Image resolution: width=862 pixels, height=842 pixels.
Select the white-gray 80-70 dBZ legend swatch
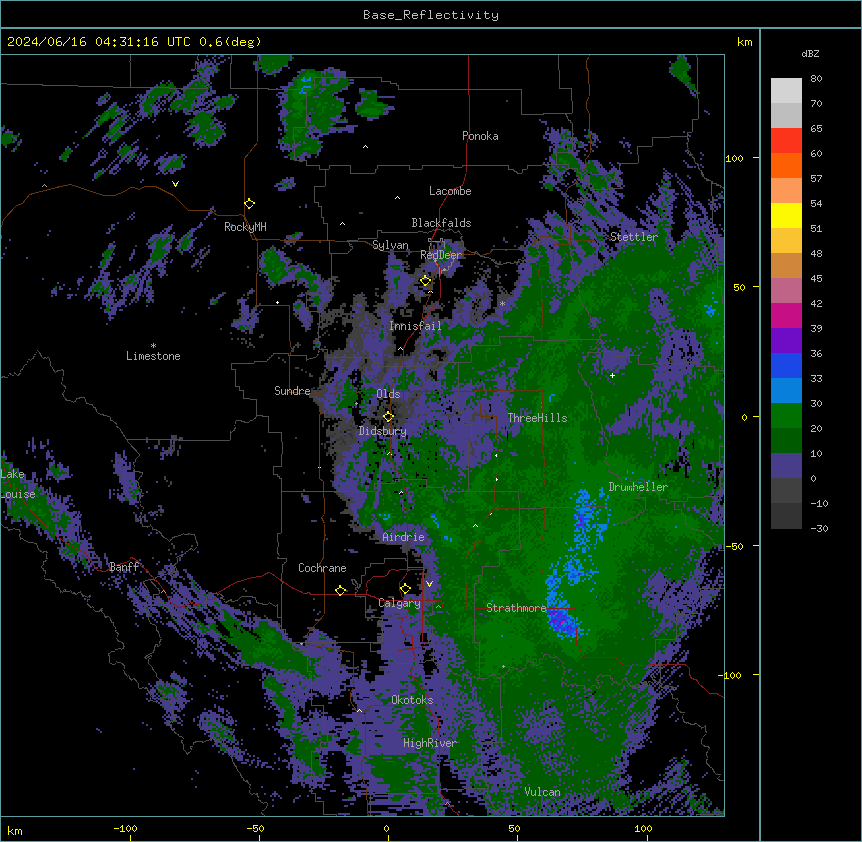tap(786, 91)
